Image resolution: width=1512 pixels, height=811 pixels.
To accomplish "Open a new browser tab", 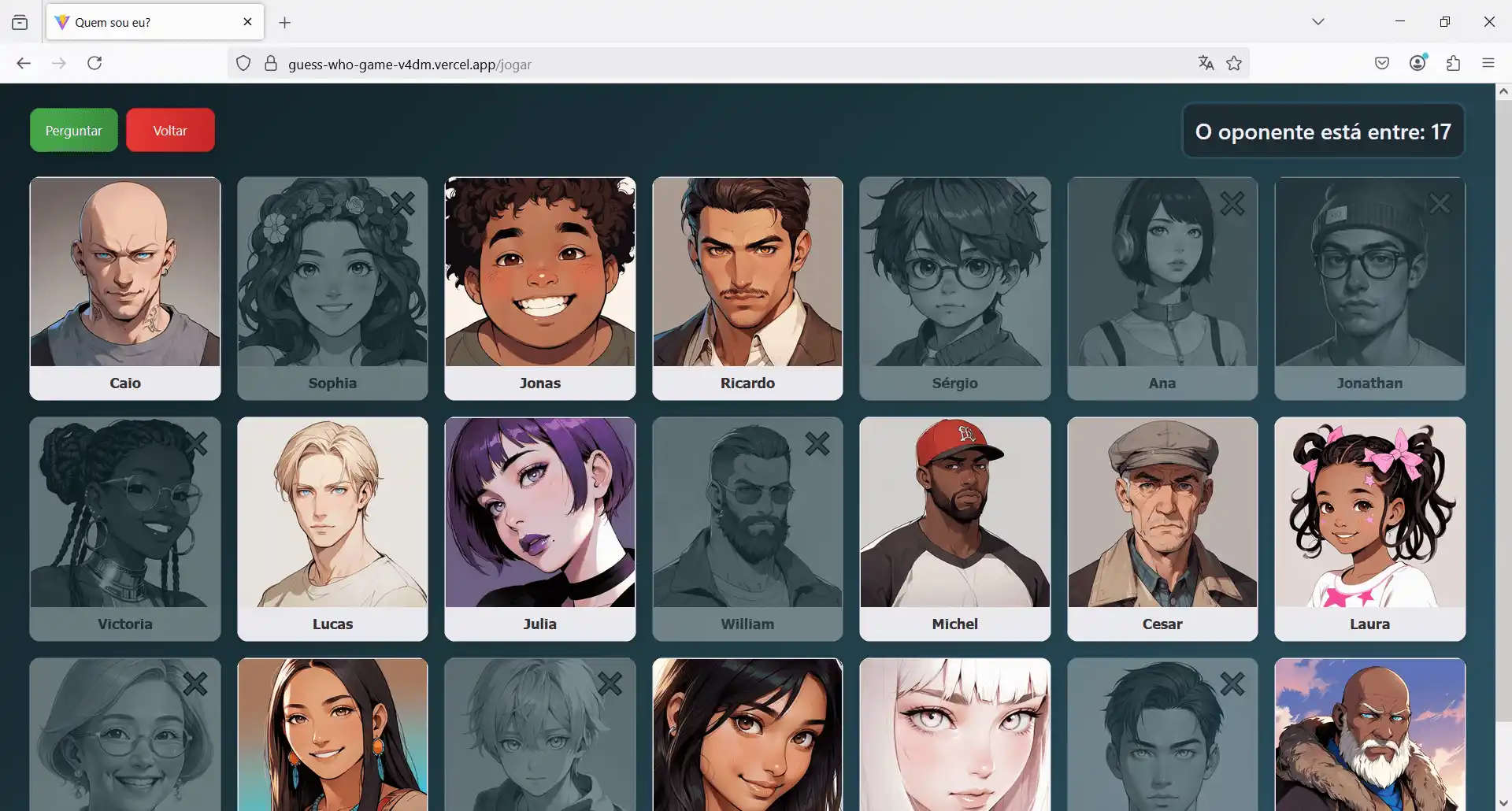I will (285, 22).
